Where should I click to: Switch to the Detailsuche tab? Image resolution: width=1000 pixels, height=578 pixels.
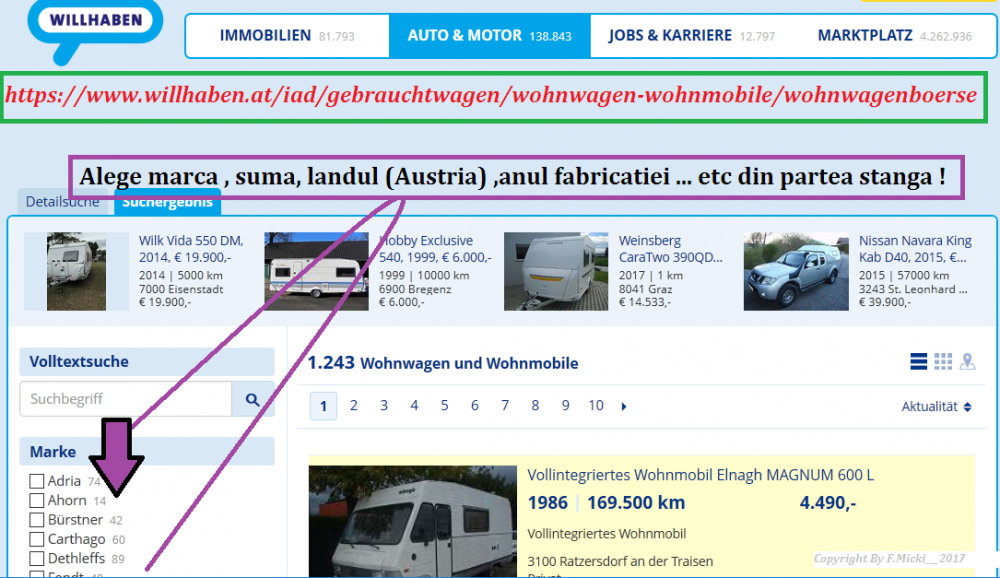(62, 202)
